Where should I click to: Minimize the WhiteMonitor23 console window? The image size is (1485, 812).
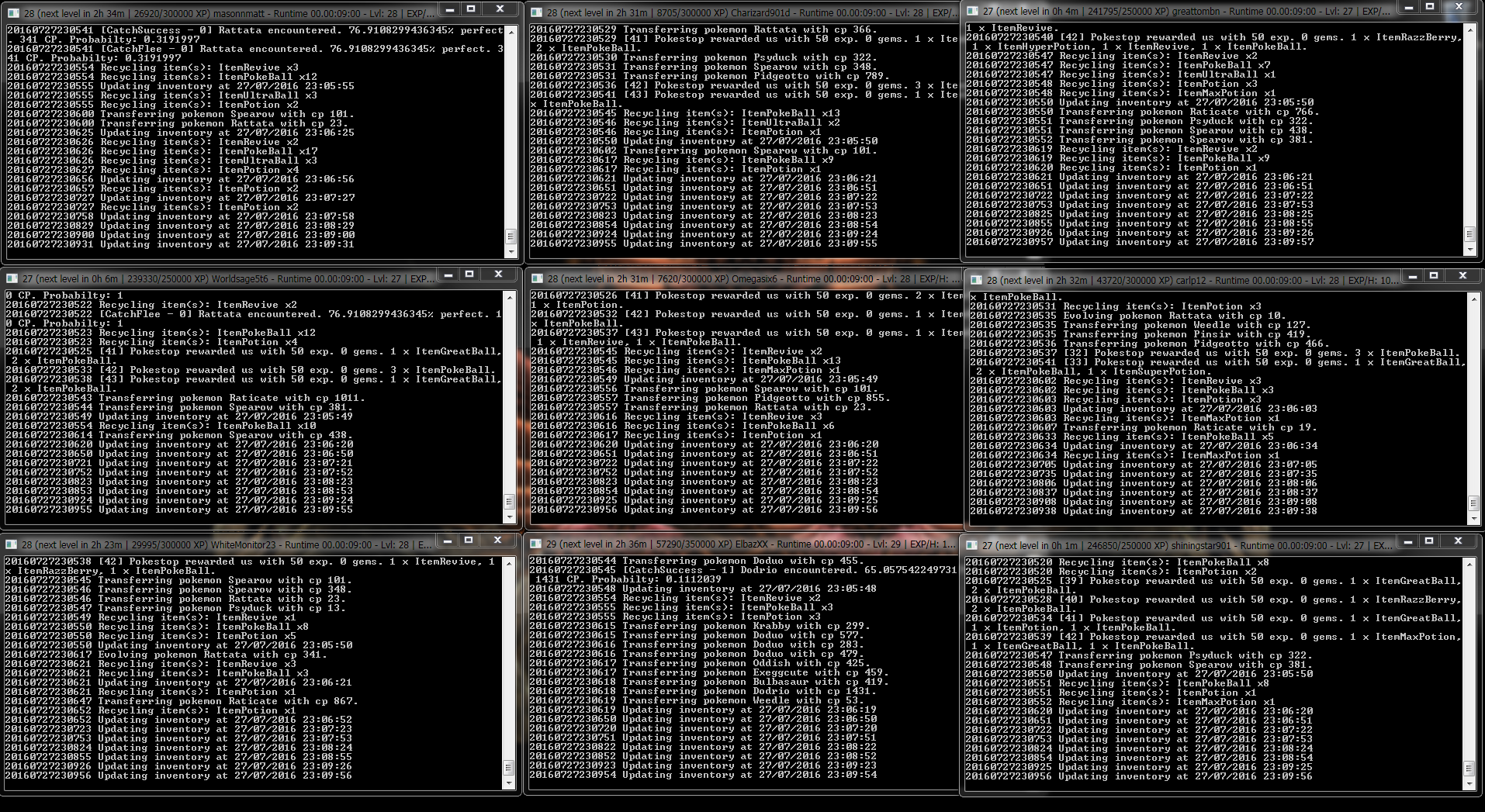coord(448,541)
